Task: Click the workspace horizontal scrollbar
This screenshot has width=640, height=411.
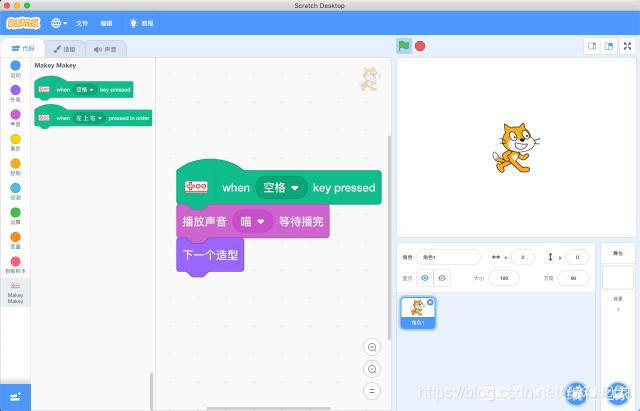Action: pos(269,408)
